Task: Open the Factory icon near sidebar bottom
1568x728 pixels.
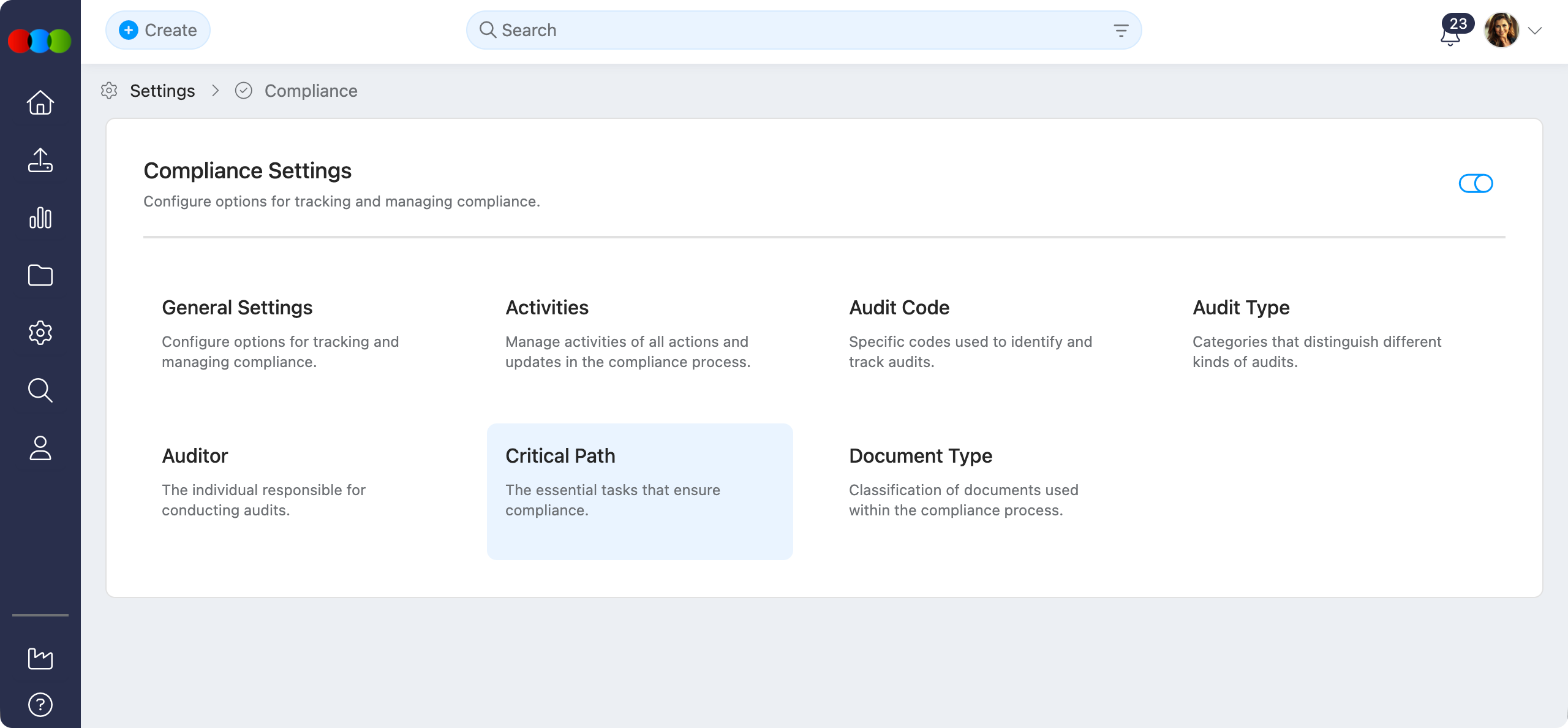Action: click(x=39, y=658)
